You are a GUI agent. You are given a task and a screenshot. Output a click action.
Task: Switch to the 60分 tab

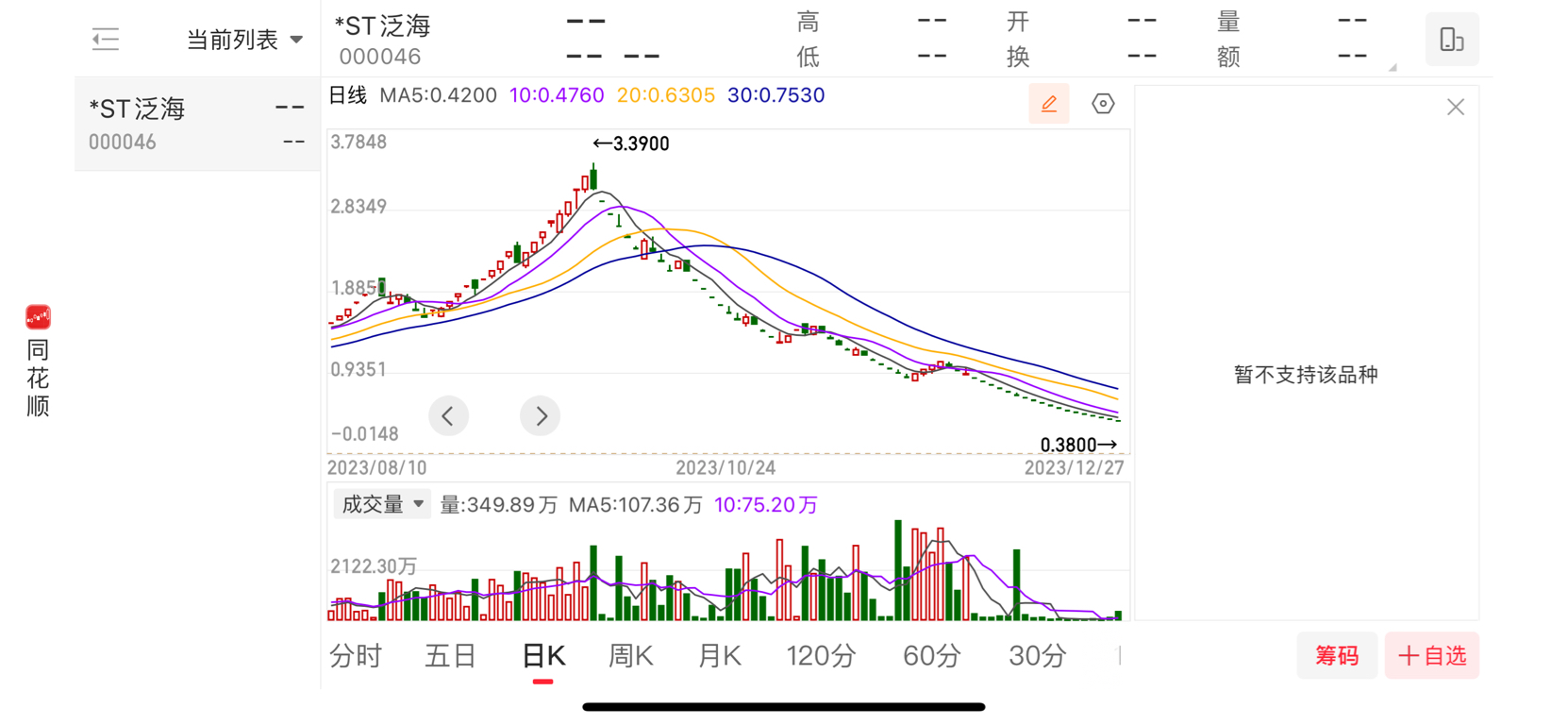931,655
